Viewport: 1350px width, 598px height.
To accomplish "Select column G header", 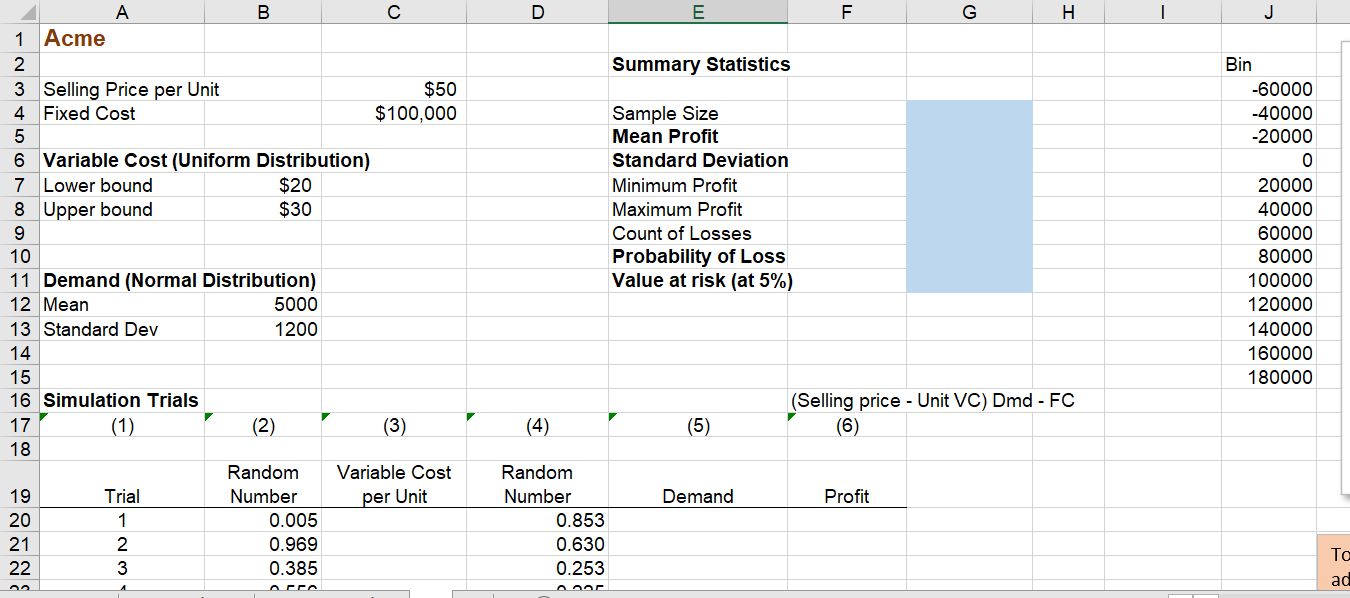I will 969,12.
